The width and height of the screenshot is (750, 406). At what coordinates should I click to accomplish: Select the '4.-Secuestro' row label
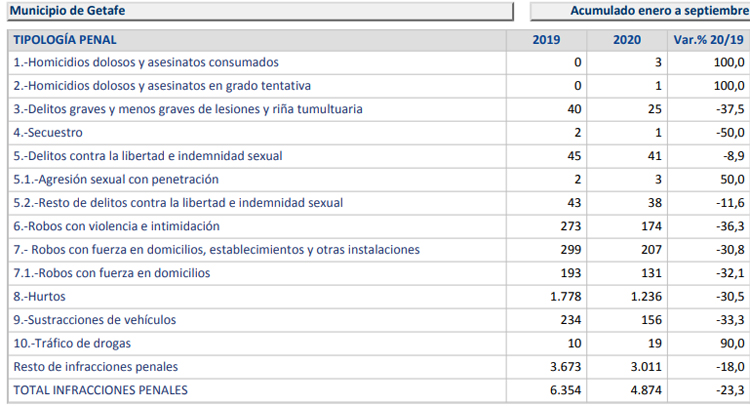click(48, 132)
